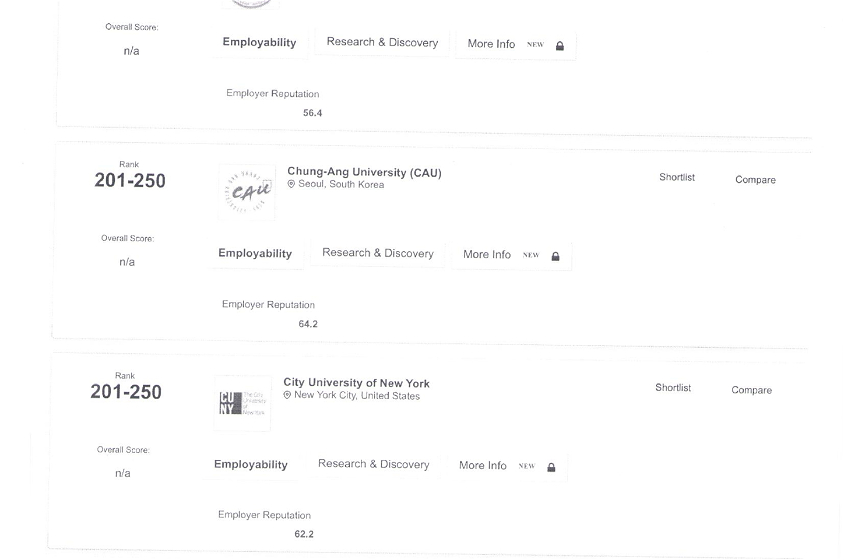The image size is (844, 560).
Task: Compare Chung-Ang University
Action: 756,180
